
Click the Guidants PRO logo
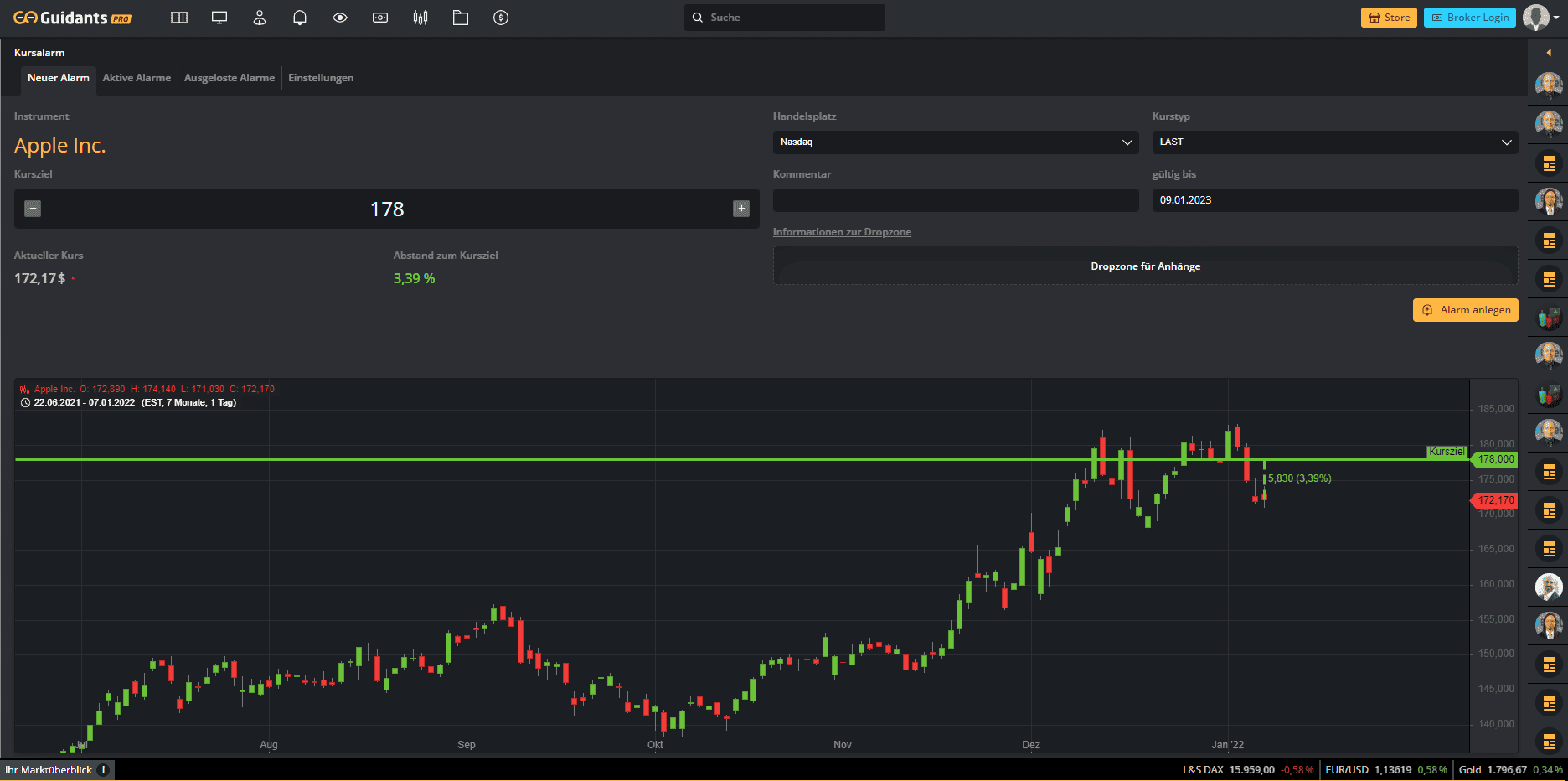73,18
